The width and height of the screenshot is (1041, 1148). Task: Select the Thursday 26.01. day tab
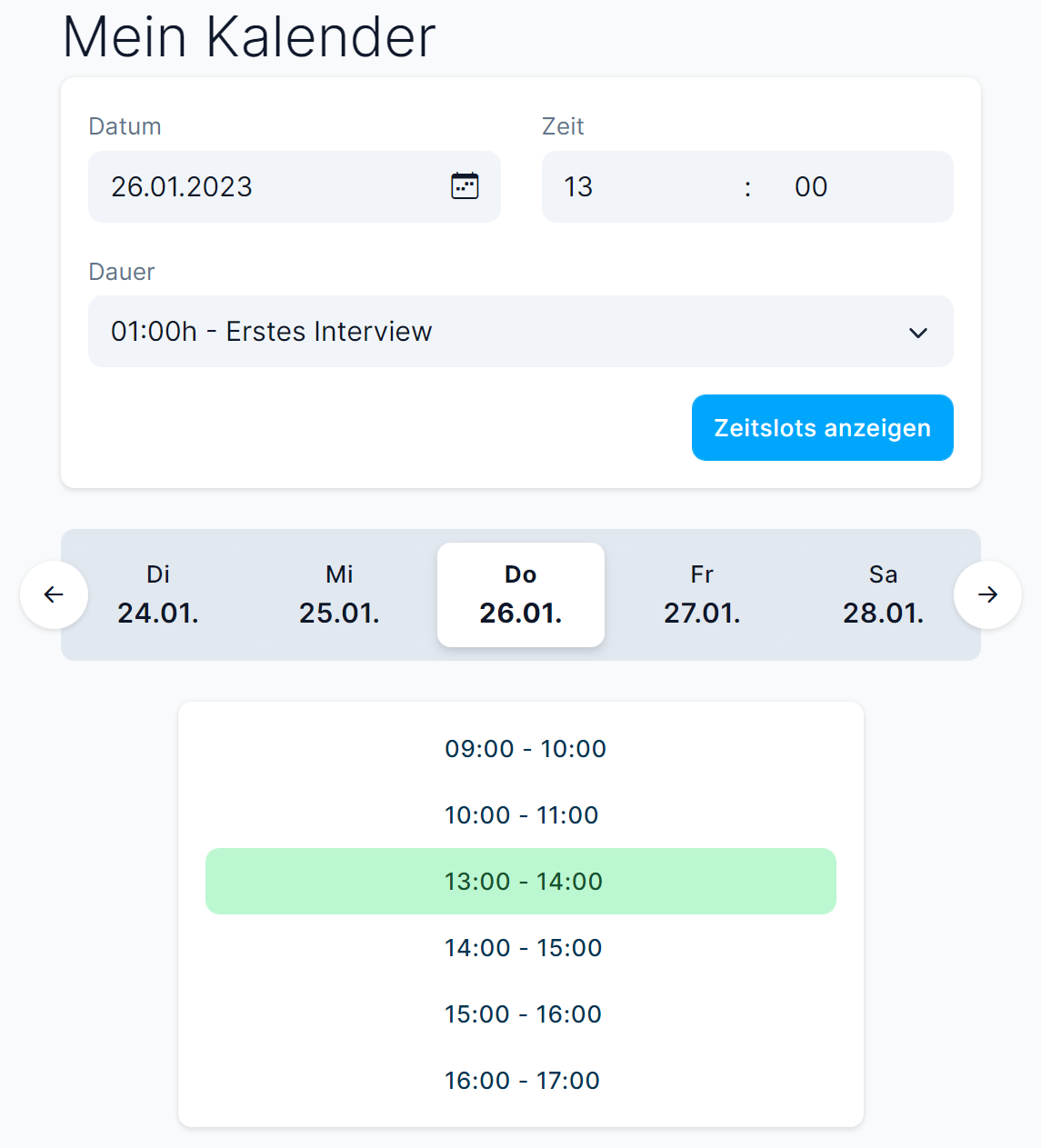(x=521, y=595)
